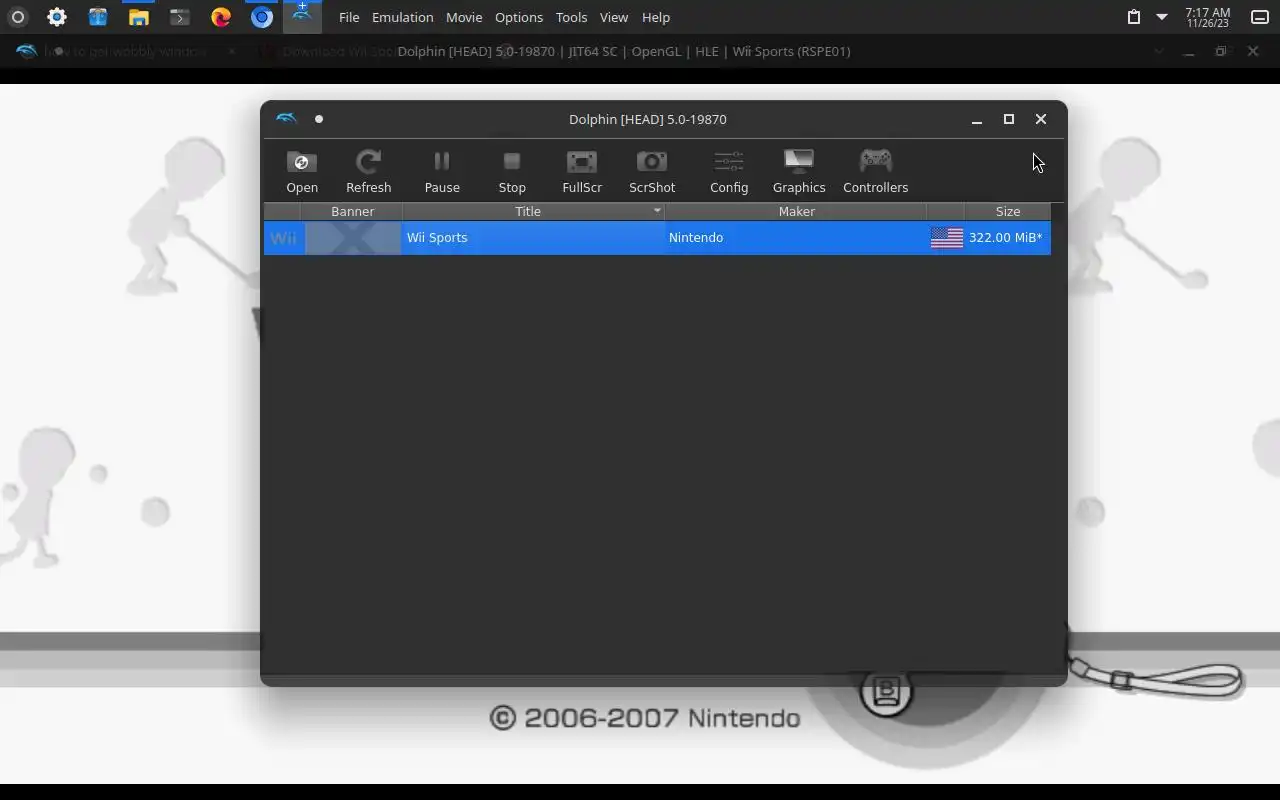This screenshot has height=800, width=1280.
Task: Open the Firefox icon in the taskbar
Action: click(x=221, y=17)
